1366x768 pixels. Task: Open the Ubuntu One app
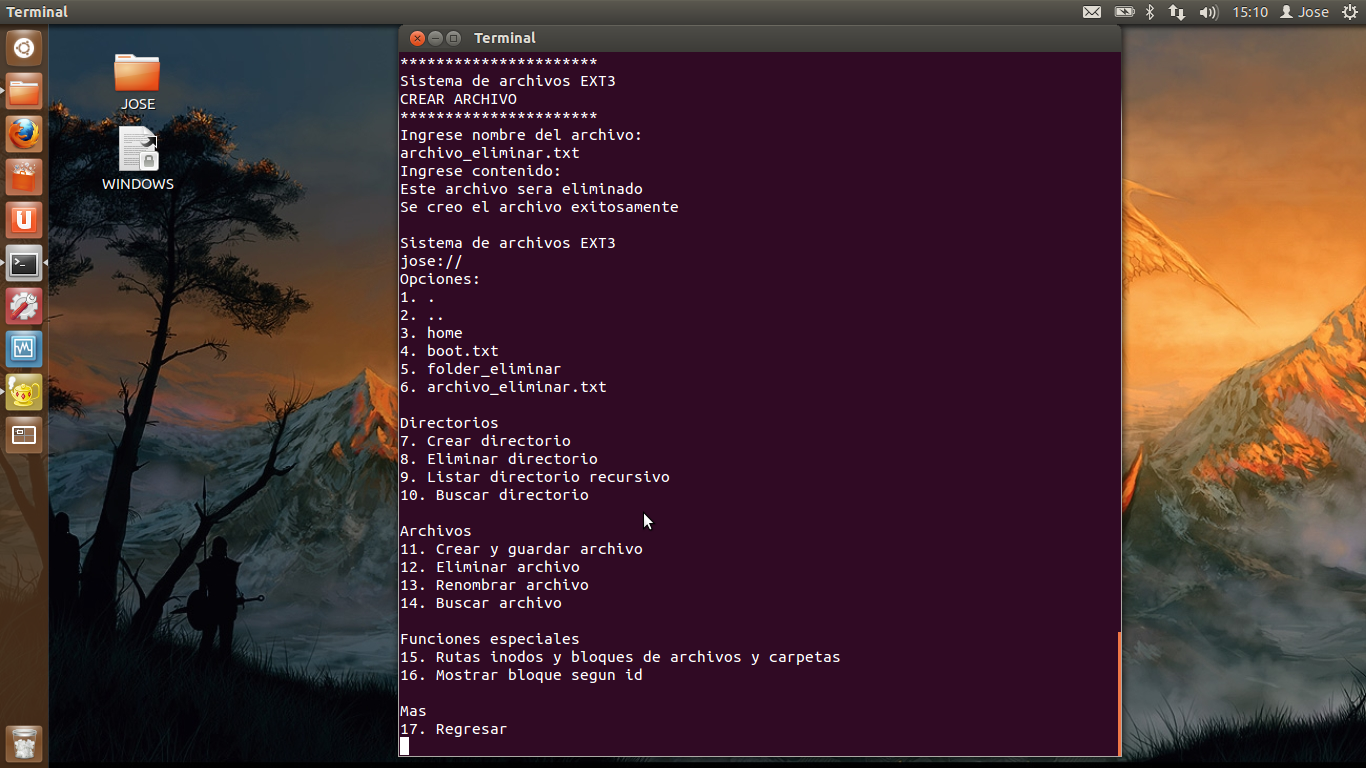[x=24, y=220]
